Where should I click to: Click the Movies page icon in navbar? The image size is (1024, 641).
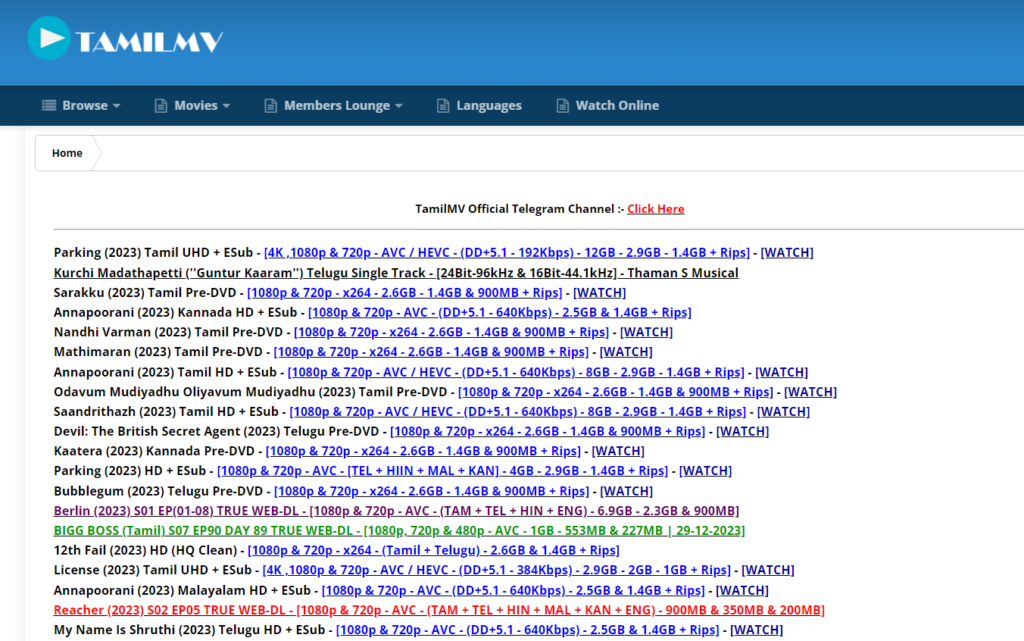(x=161, y=105)
